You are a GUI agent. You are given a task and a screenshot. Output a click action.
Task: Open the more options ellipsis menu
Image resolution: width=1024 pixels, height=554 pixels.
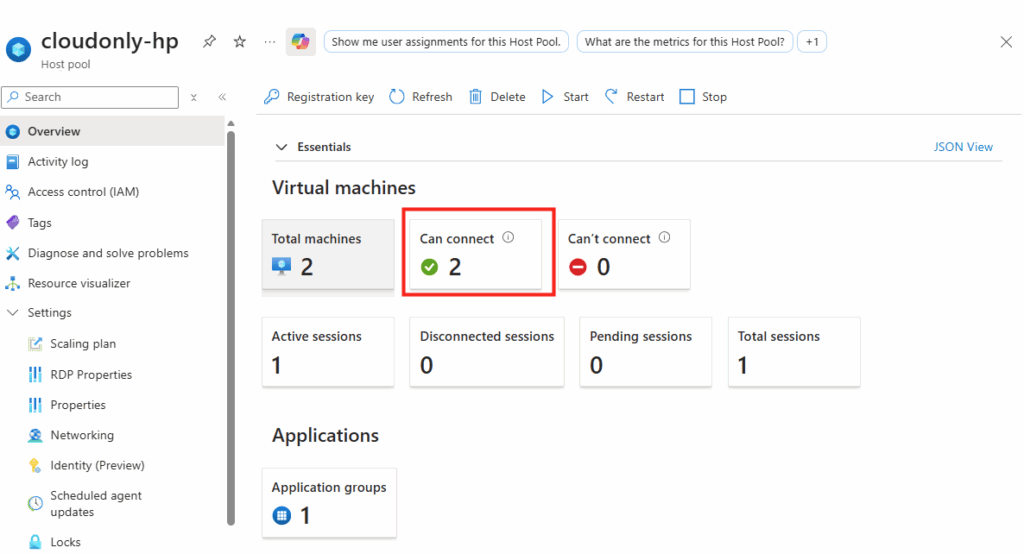(269, 42)
